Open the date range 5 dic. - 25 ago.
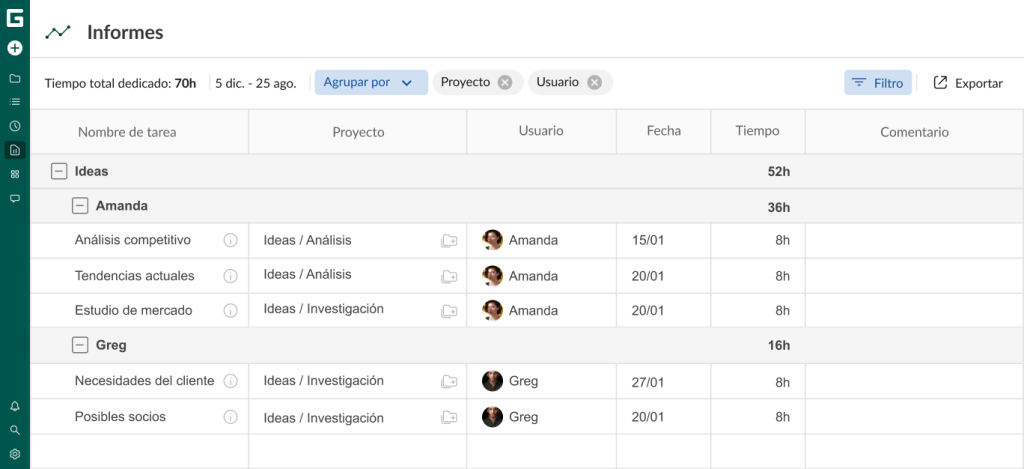The height and width of the screenshot is (469, 1024). (256, 83)
